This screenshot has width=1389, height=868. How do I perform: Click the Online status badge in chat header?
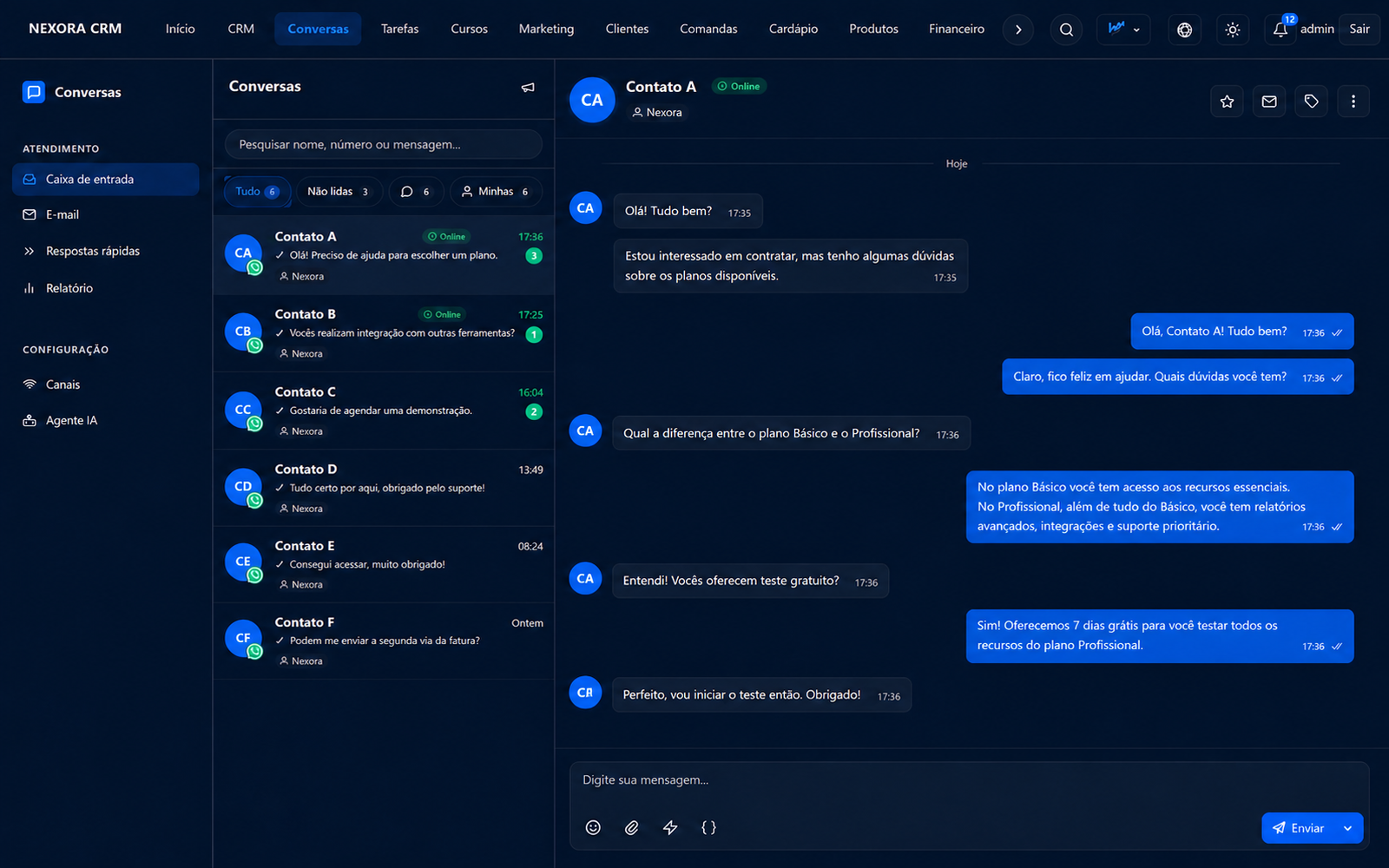click(740, 87)
